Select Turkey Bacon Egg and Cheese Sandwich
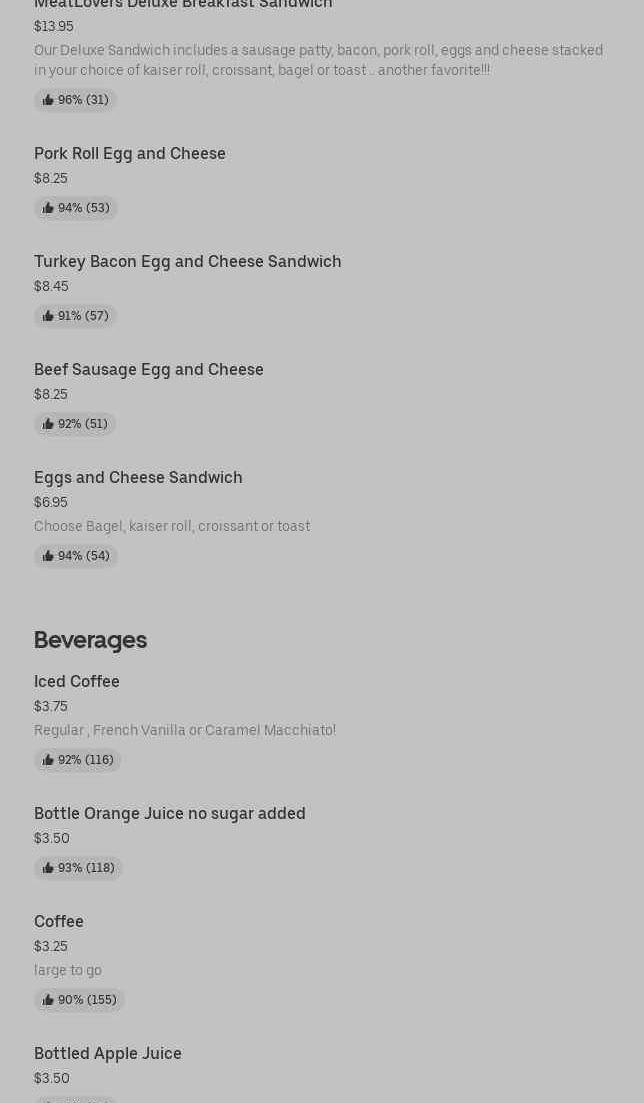The width and height of the screenshot is (644, 1103). coord(188,261)
